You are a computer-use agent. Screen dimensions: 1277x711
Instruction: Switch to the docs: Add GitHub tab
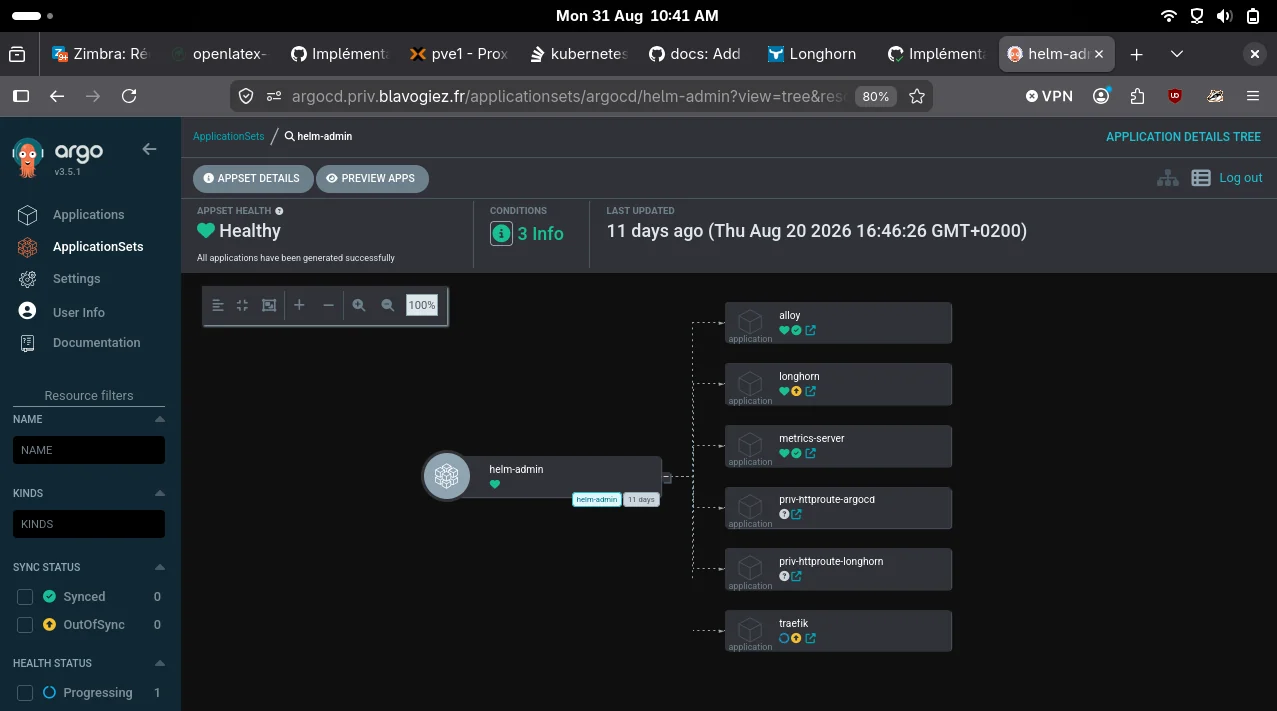697,54
